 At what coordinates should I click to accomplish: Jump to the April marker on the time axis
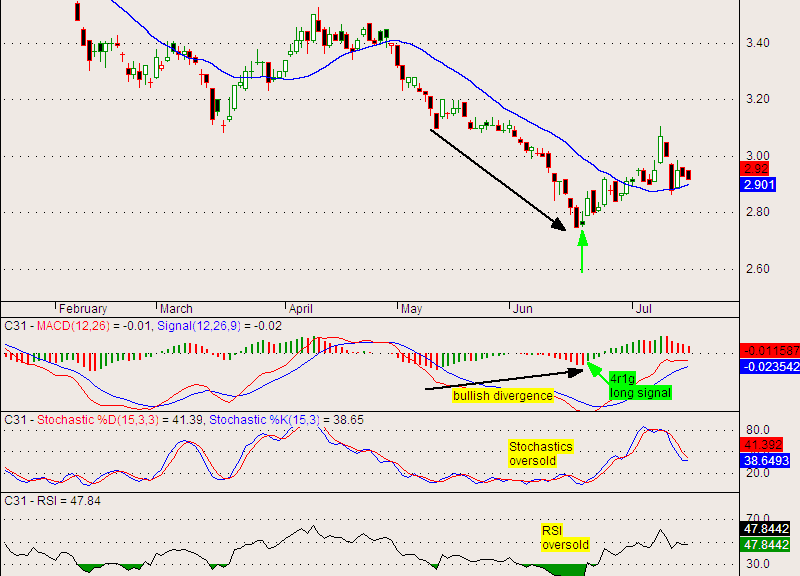click(x=301, y=308)
